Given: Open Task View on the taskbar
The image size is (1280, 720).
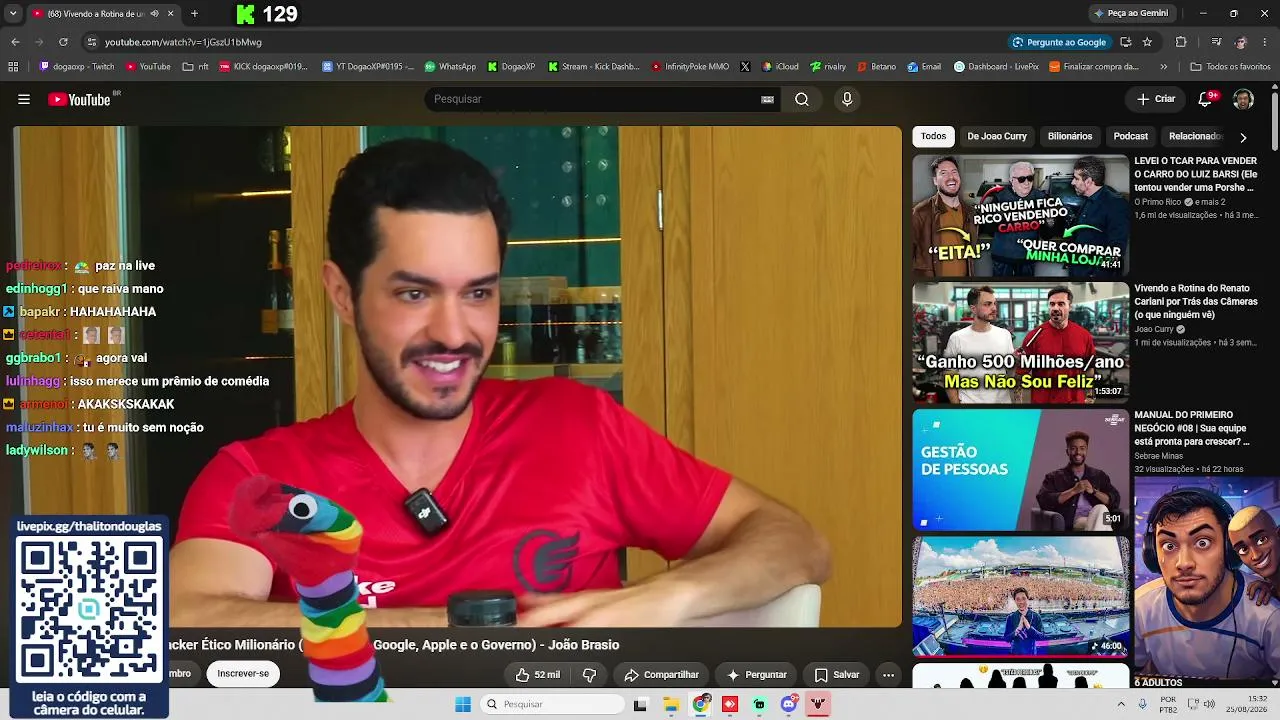Looking at the screenshot, I should point(640,704).
